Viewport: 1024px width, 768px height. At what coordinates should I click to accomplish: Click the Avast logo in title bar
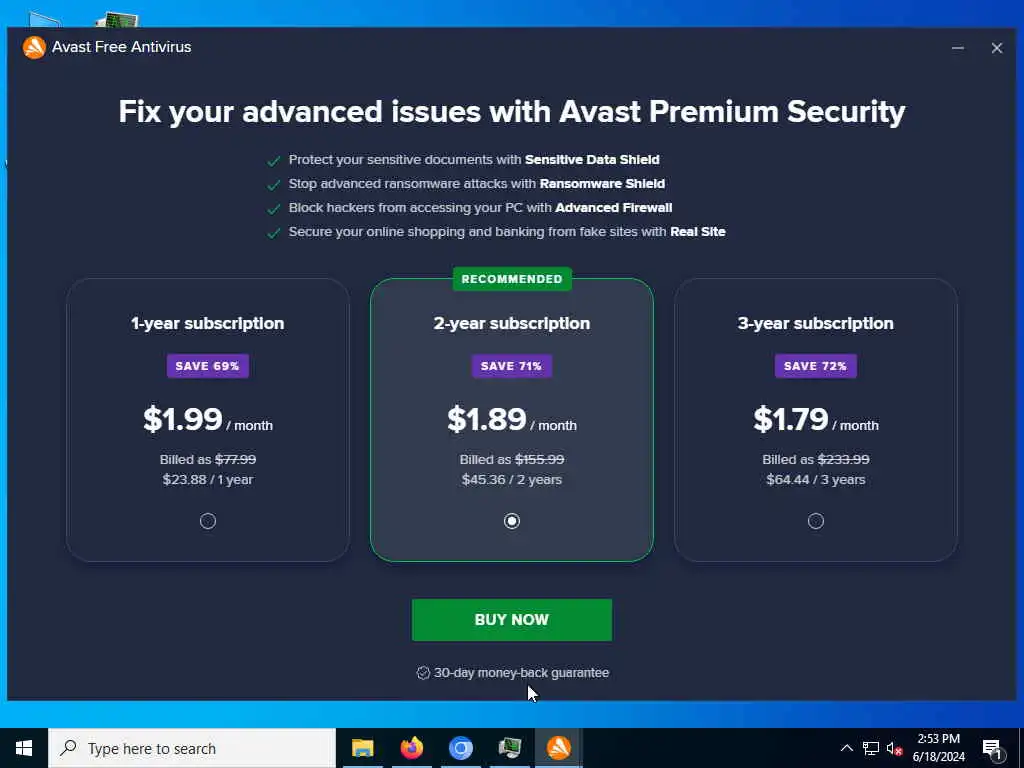[34, 47]
